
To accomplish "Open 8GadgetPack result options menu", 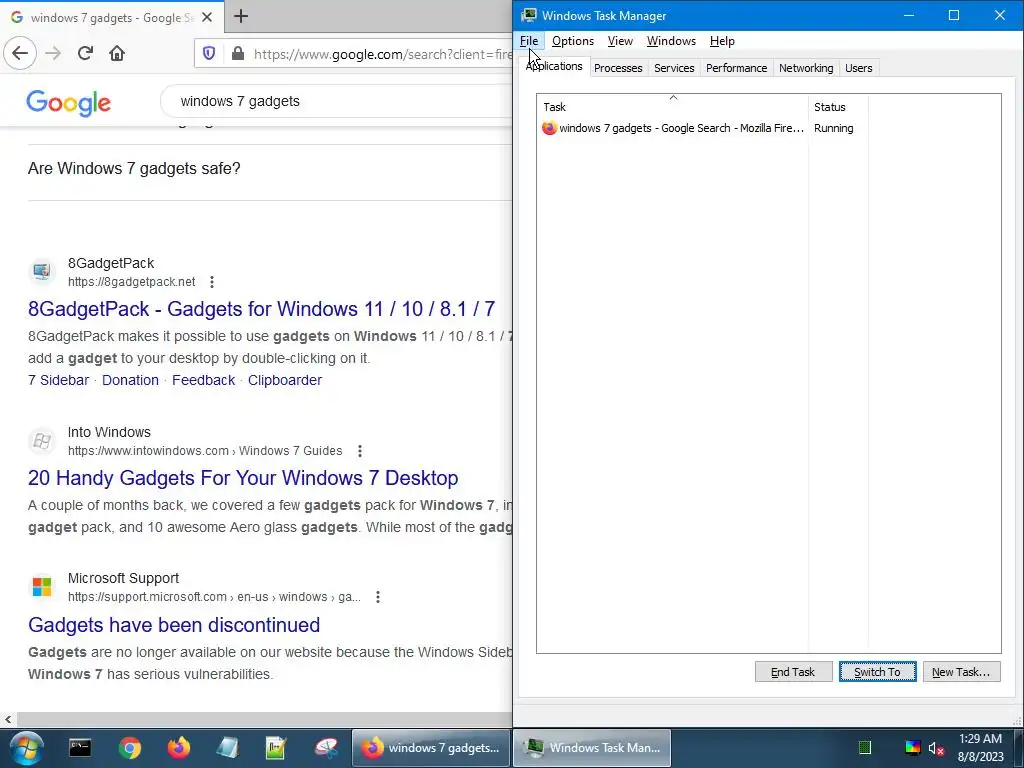I will (212, 281).
